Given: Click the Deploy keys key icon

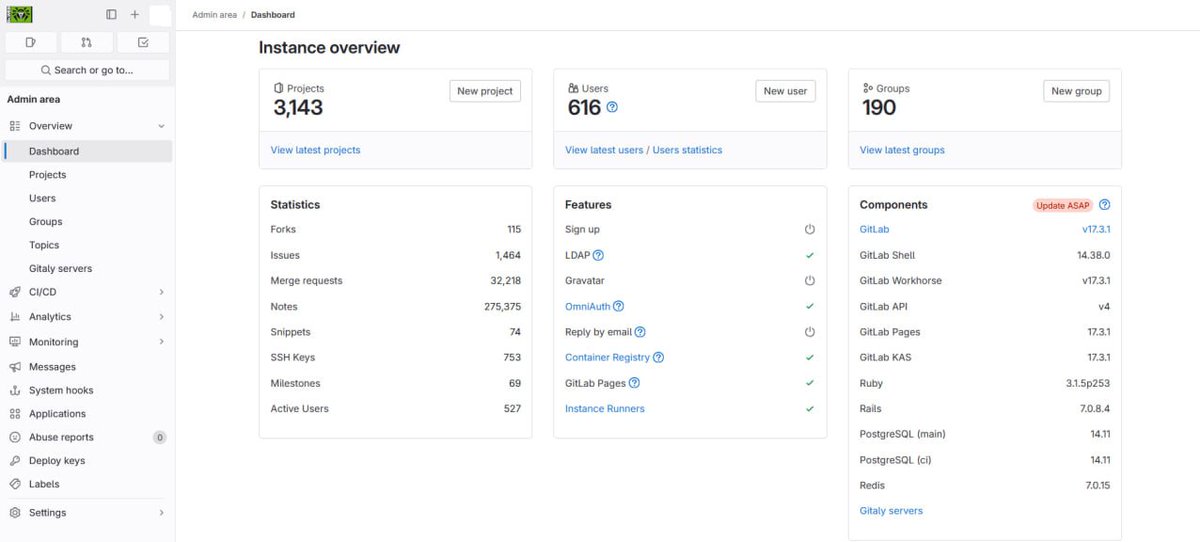Looking at the screenshot, I should [15, 461].
